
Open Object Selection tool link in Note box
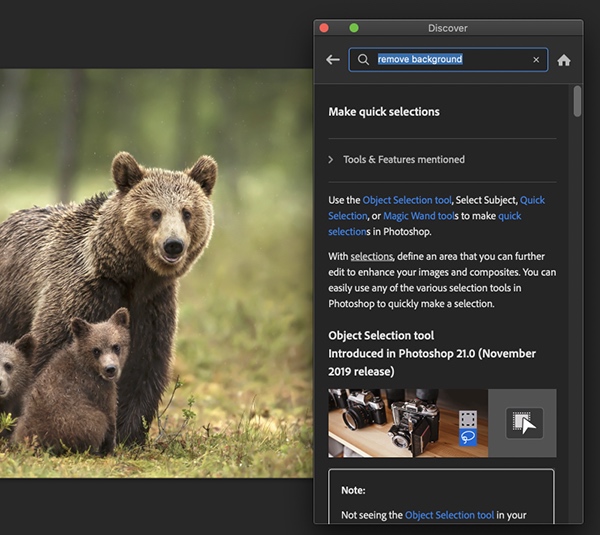pos(449,515)
